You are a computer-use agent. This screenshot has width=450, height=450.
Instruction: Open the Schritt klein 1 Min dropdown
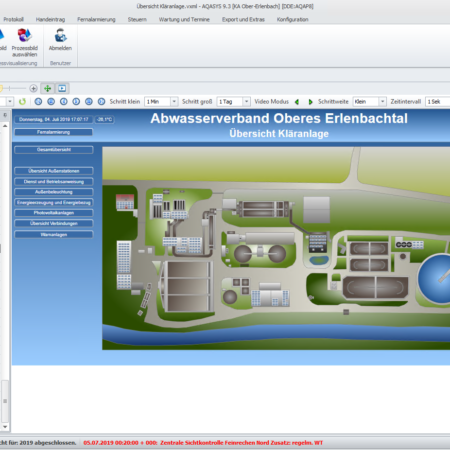tap(174, 101)
